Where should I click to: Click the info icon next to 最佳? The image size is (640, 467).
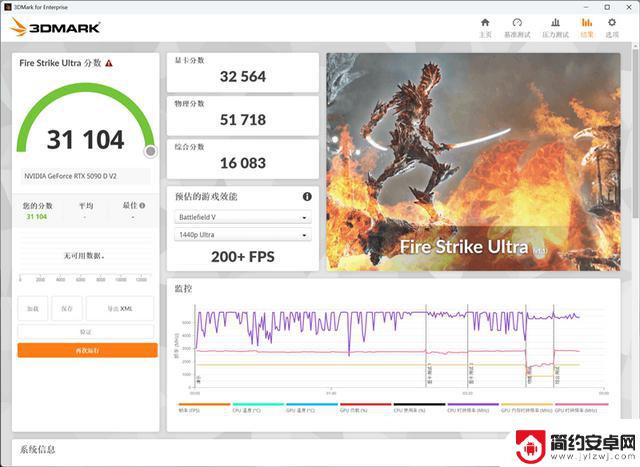tap(142, 205)
